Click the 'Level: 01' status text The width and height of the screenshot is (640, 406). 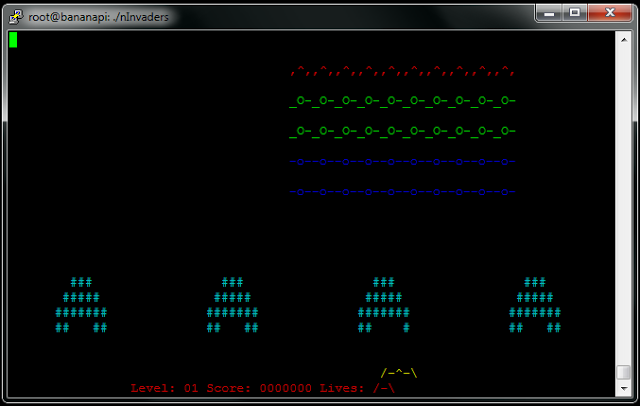pyautogui.click(x=164, y=388)
